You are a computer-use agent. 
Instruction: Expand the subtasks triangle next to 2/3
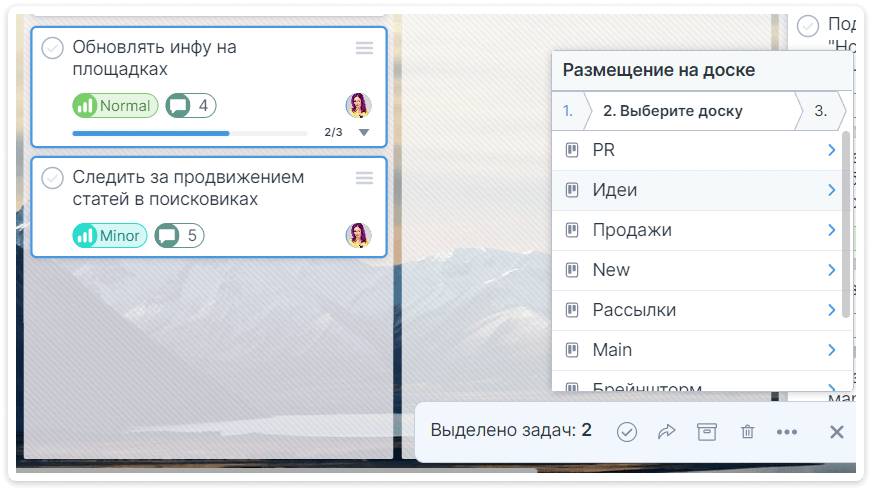pyautogui.click(x=364, y=132)
